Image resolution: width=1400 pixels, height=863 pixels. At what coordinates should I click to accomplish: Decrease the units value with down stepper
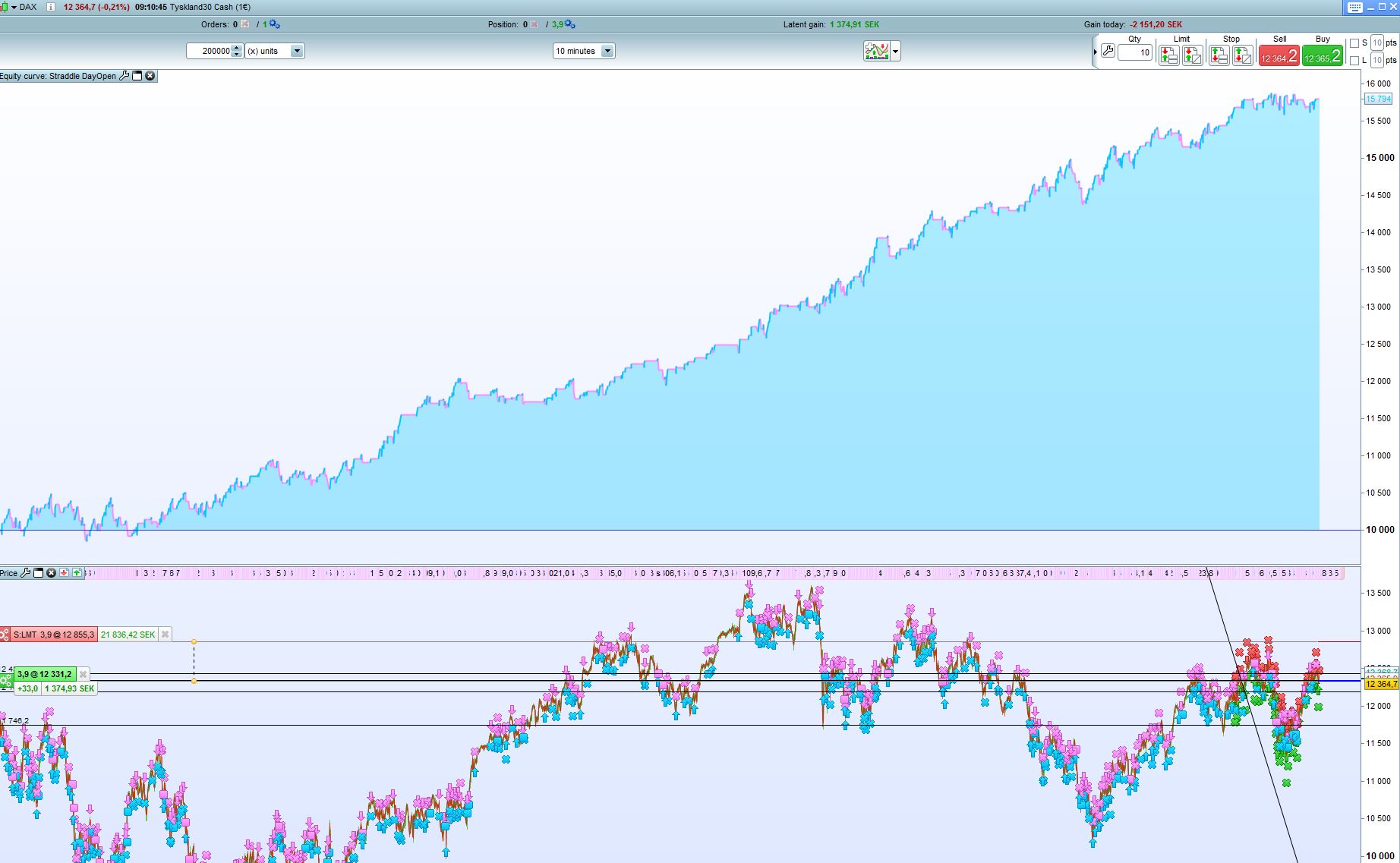[x=237, y=55]
